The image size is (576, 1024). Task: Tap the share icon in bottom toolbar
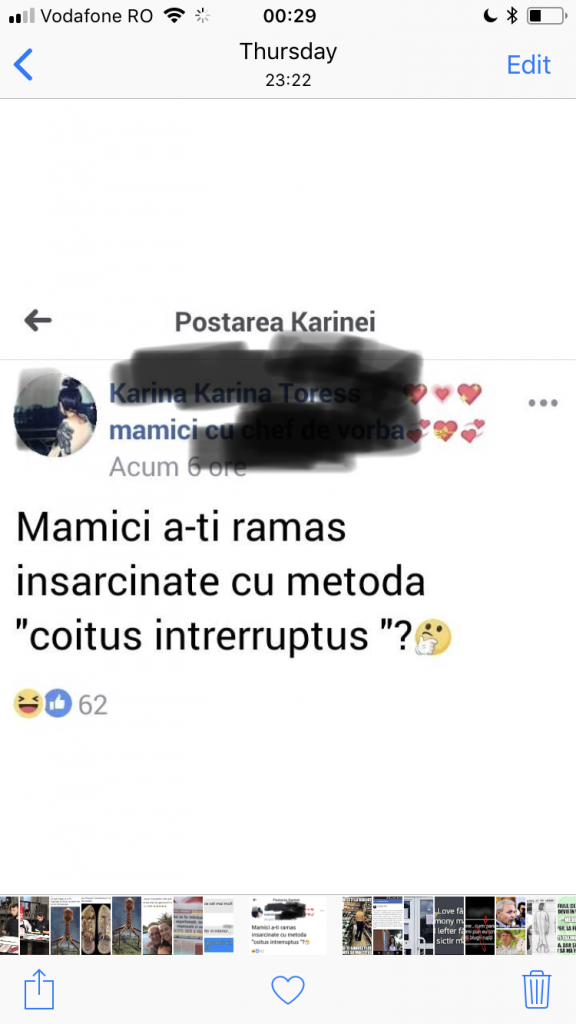coord(39,989)
